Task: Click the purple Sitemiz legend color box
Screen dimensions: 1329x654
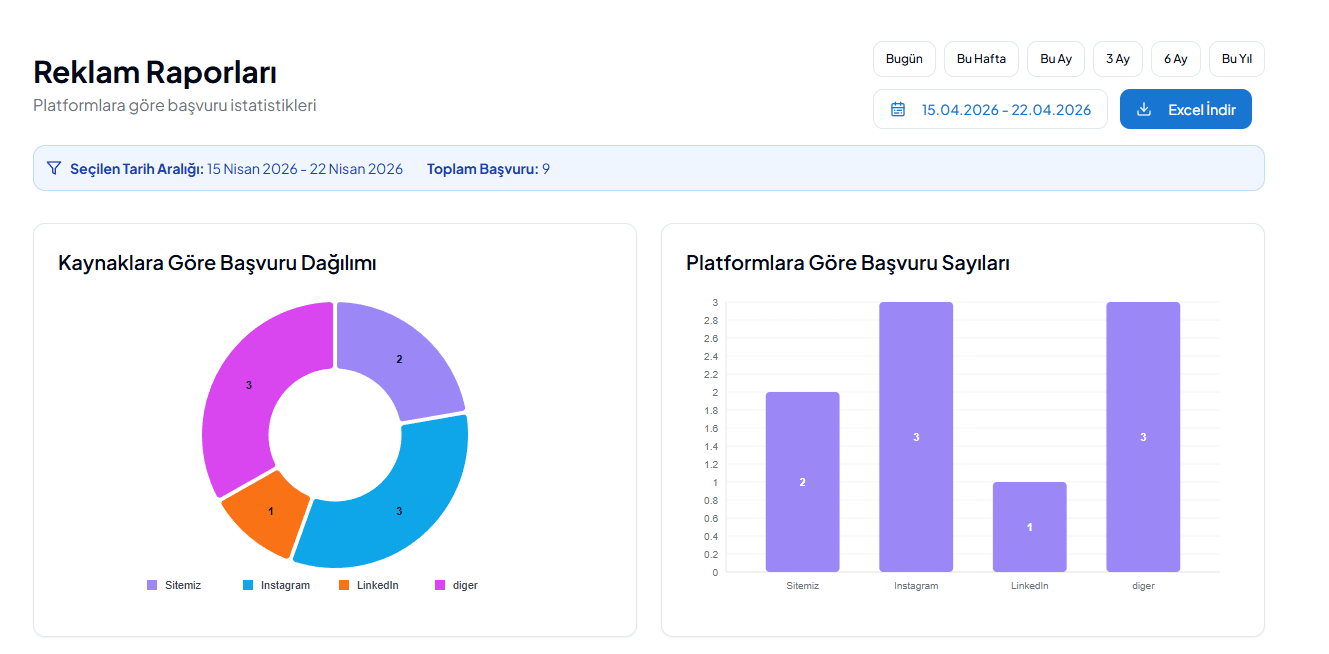Action: click(x=152, y=585)
